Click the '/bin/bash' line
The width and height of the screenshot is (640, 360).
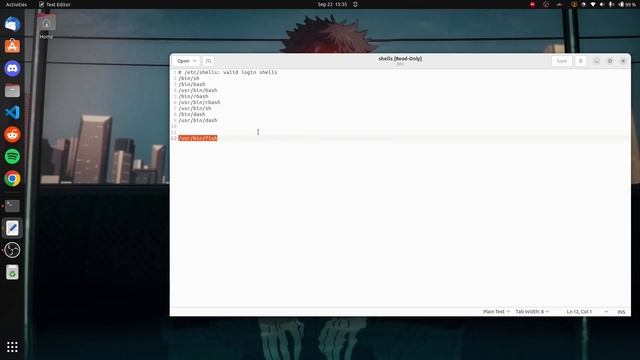192,84
